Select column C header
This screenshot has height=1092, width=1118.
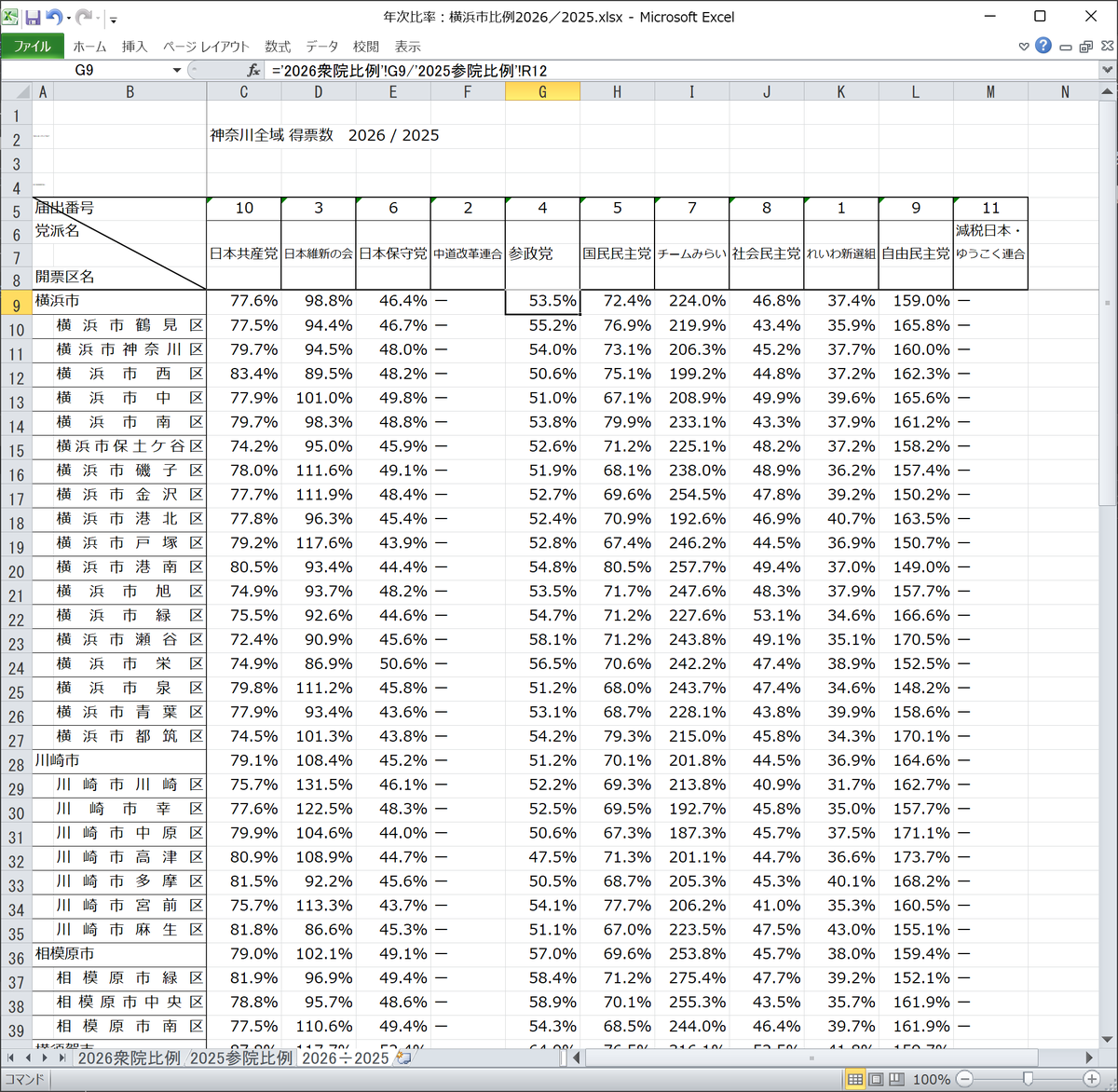point(244,91)
